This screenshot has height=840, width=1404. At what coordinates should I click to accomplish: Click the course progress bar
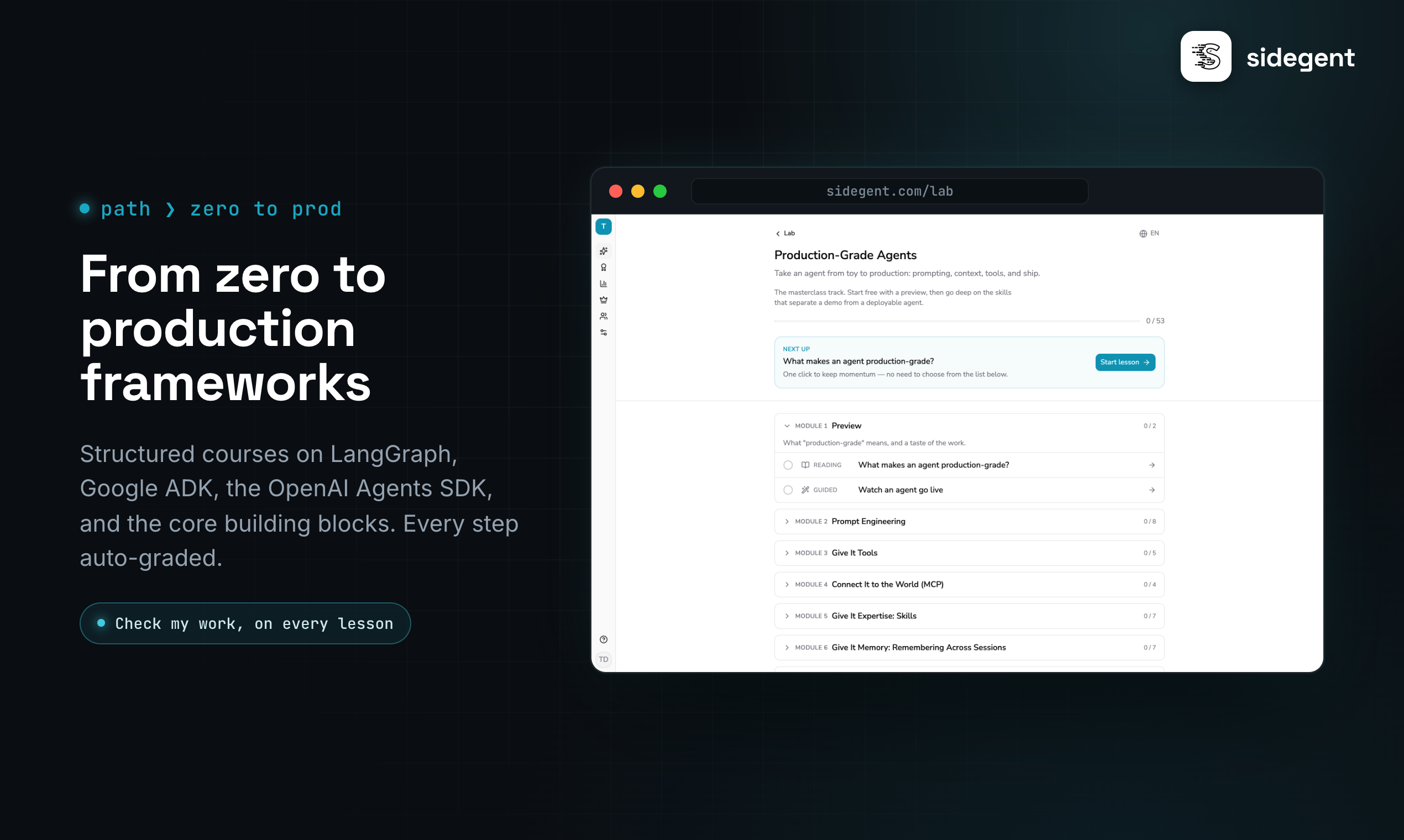click(957, 321)
